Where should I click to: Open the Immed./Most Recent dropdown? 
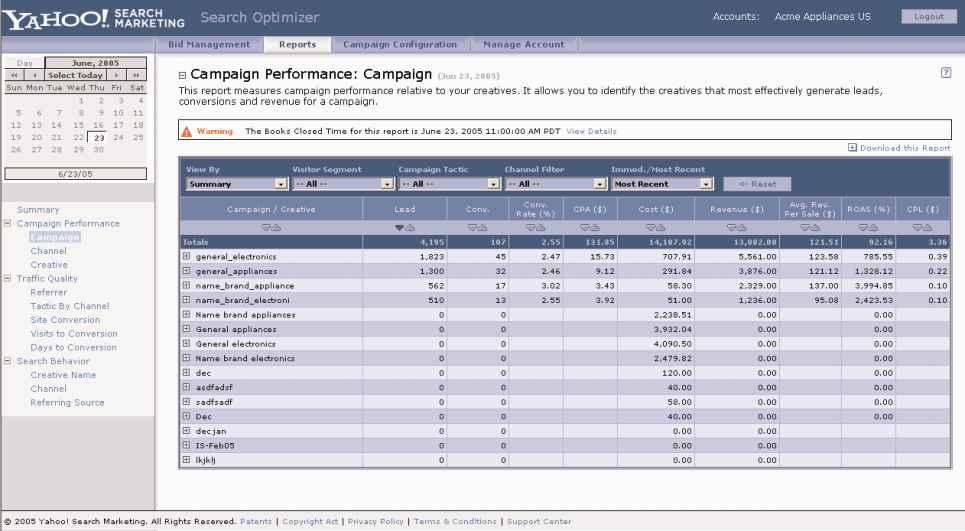[x=706, y=184]
